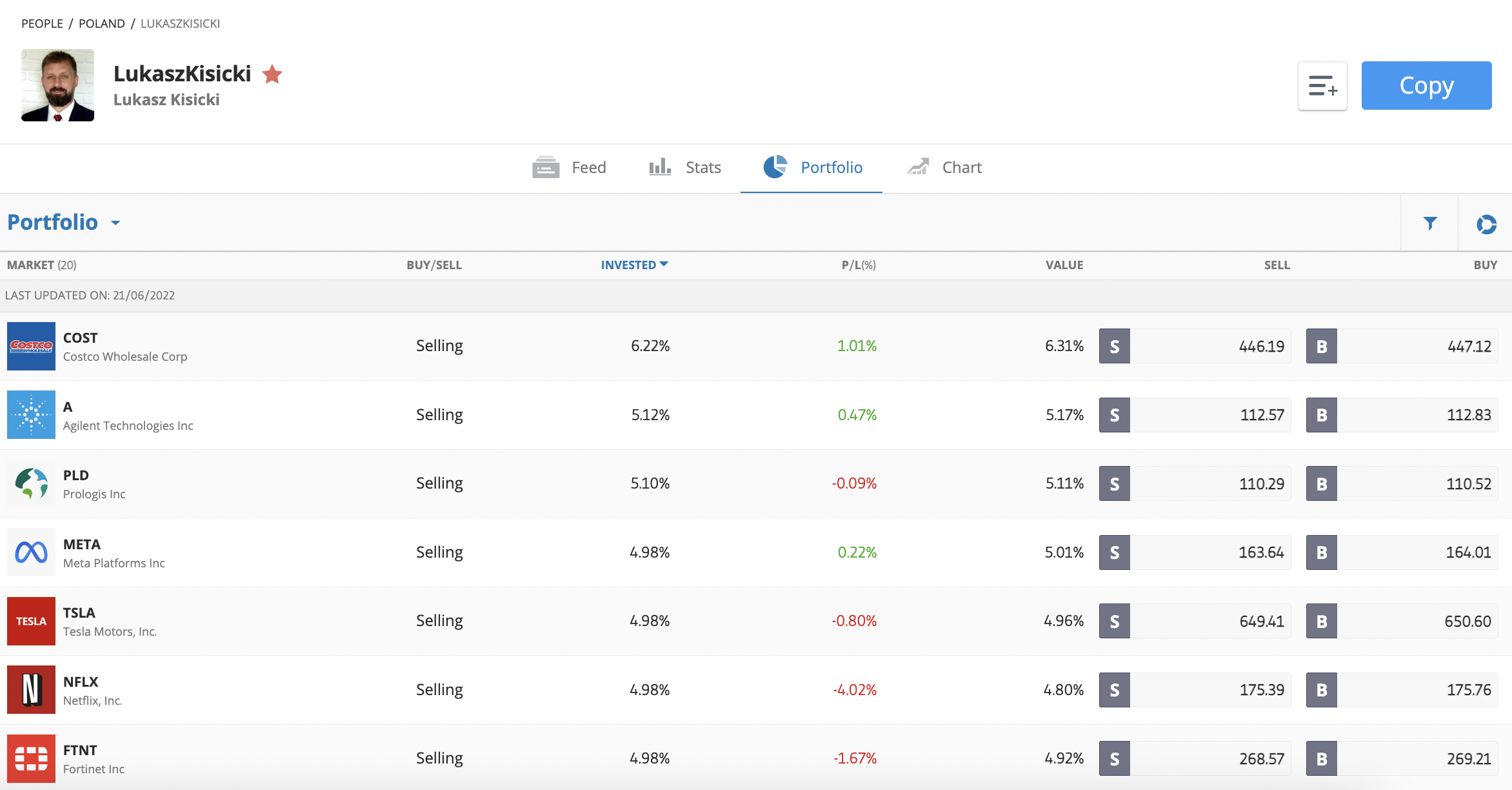Screen dimensions: 1512x790
Task: Sort by the MARKET column header
Action: point(42,265)
